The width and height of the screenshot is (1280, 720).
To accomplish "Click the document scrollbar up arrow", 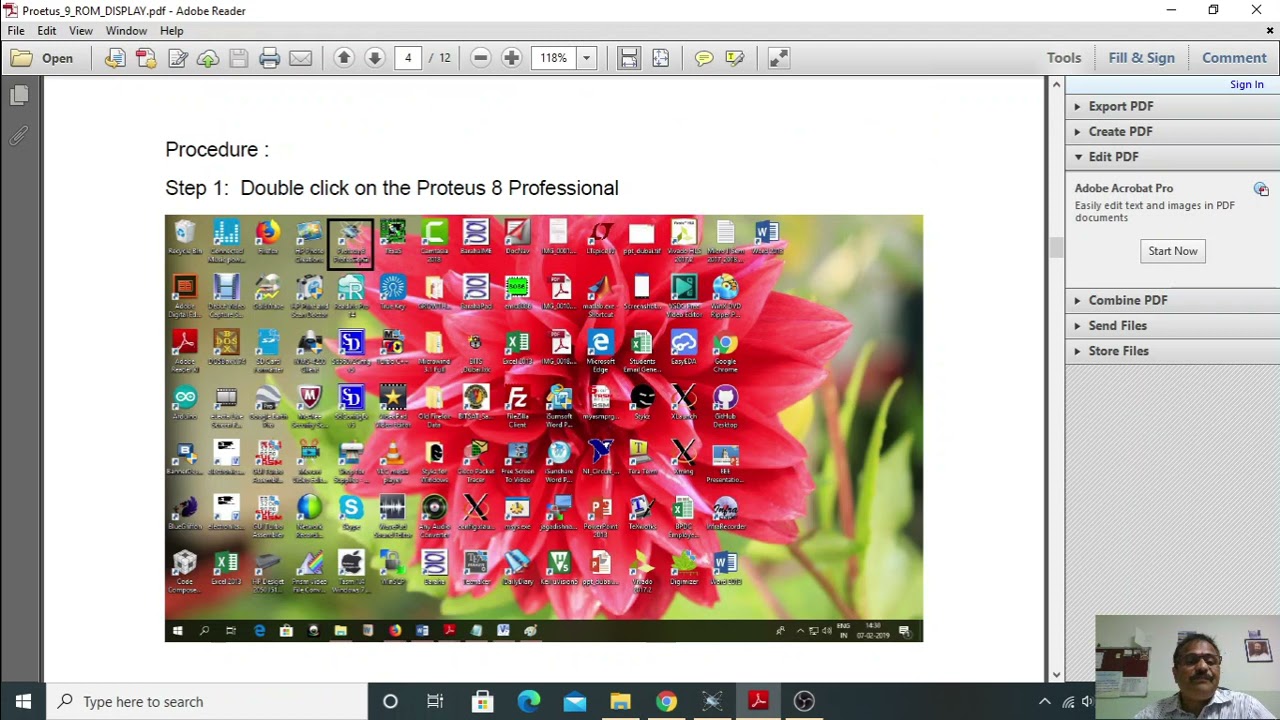I will coord(1056,85).
